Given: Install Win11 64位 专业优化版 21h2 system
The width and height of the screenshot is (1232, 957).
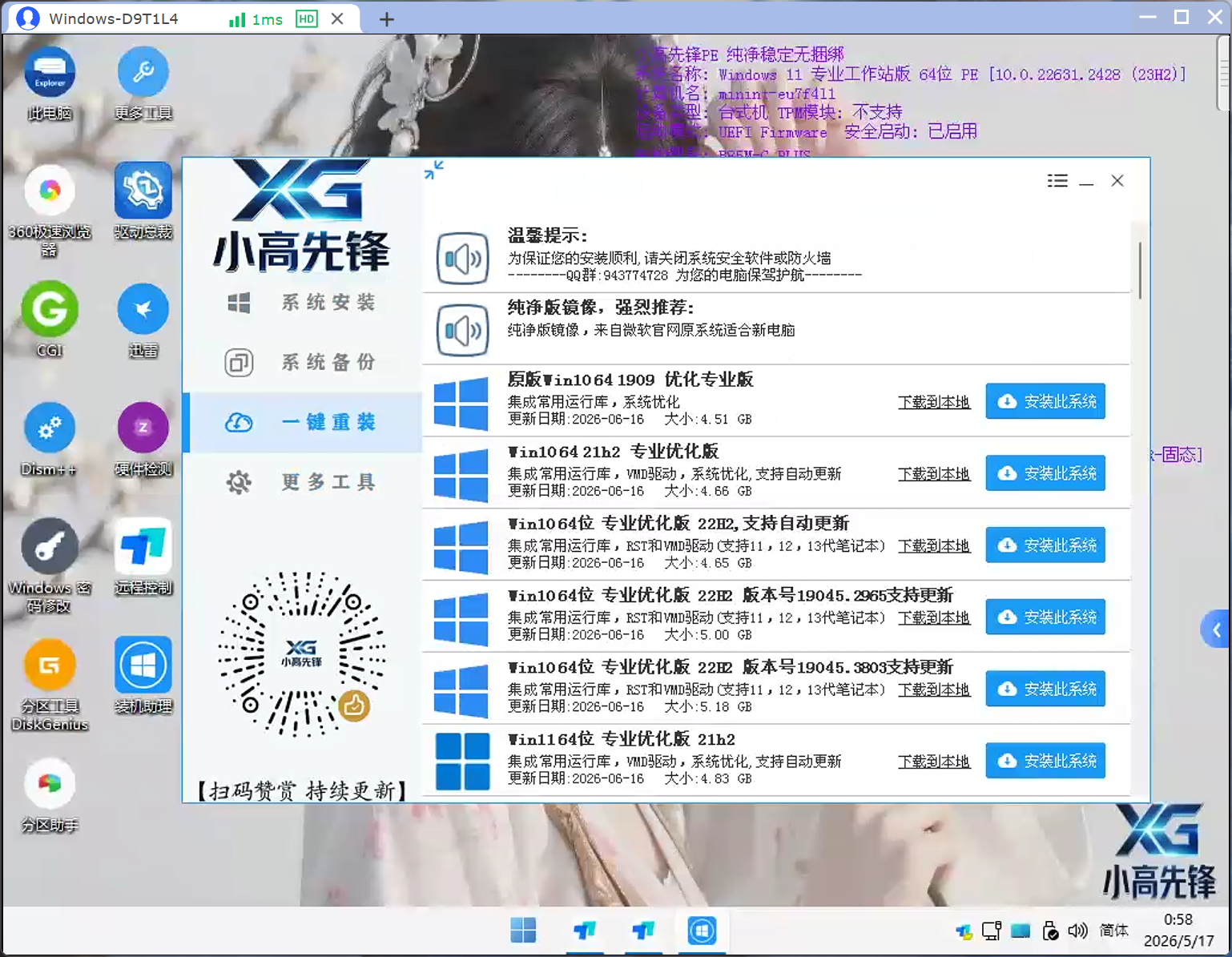Looking at the screenshot, I should tap(1045, 761).
